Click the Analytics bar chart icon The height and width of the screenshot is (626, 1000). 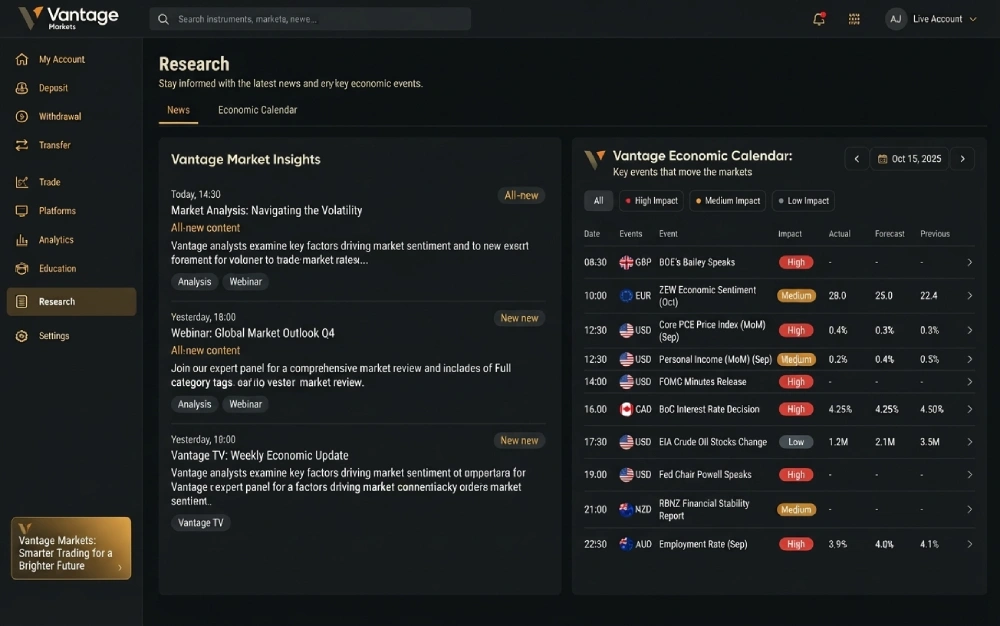tap(22, 240)
